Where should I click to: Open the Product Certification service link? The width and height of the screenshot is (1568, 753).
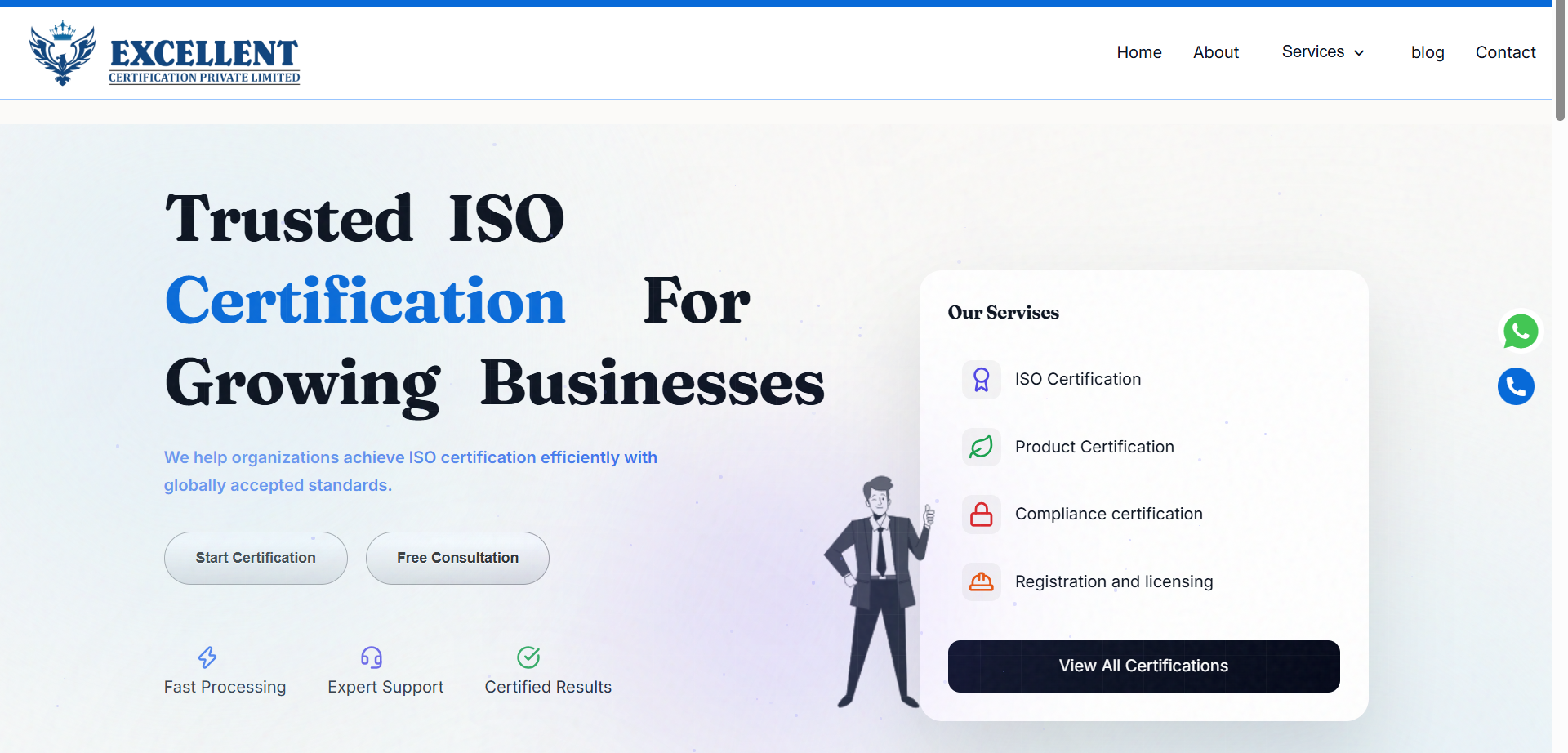pyautogui.click(x=1094, y=447)
